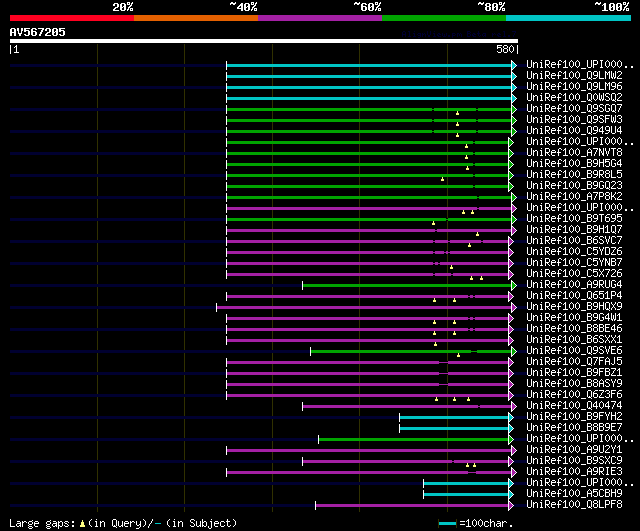Click the UniRef100_B9T695 hit name
The width and height of the screenshot is (640, 531).
[574, 219]
